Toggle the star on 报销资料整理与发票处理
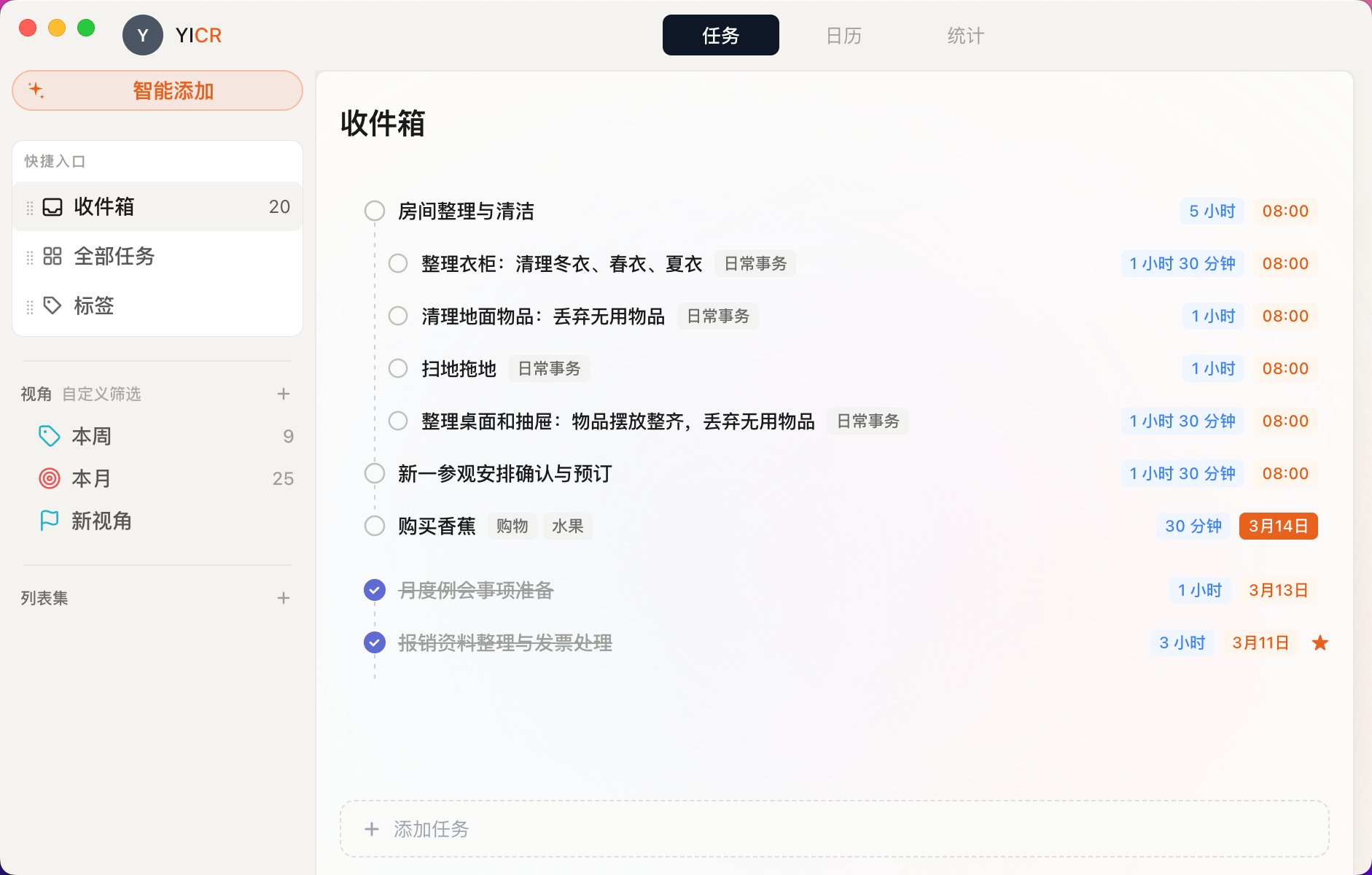Viewport: 1372px width, 875px height. [x=1322, y=642]
